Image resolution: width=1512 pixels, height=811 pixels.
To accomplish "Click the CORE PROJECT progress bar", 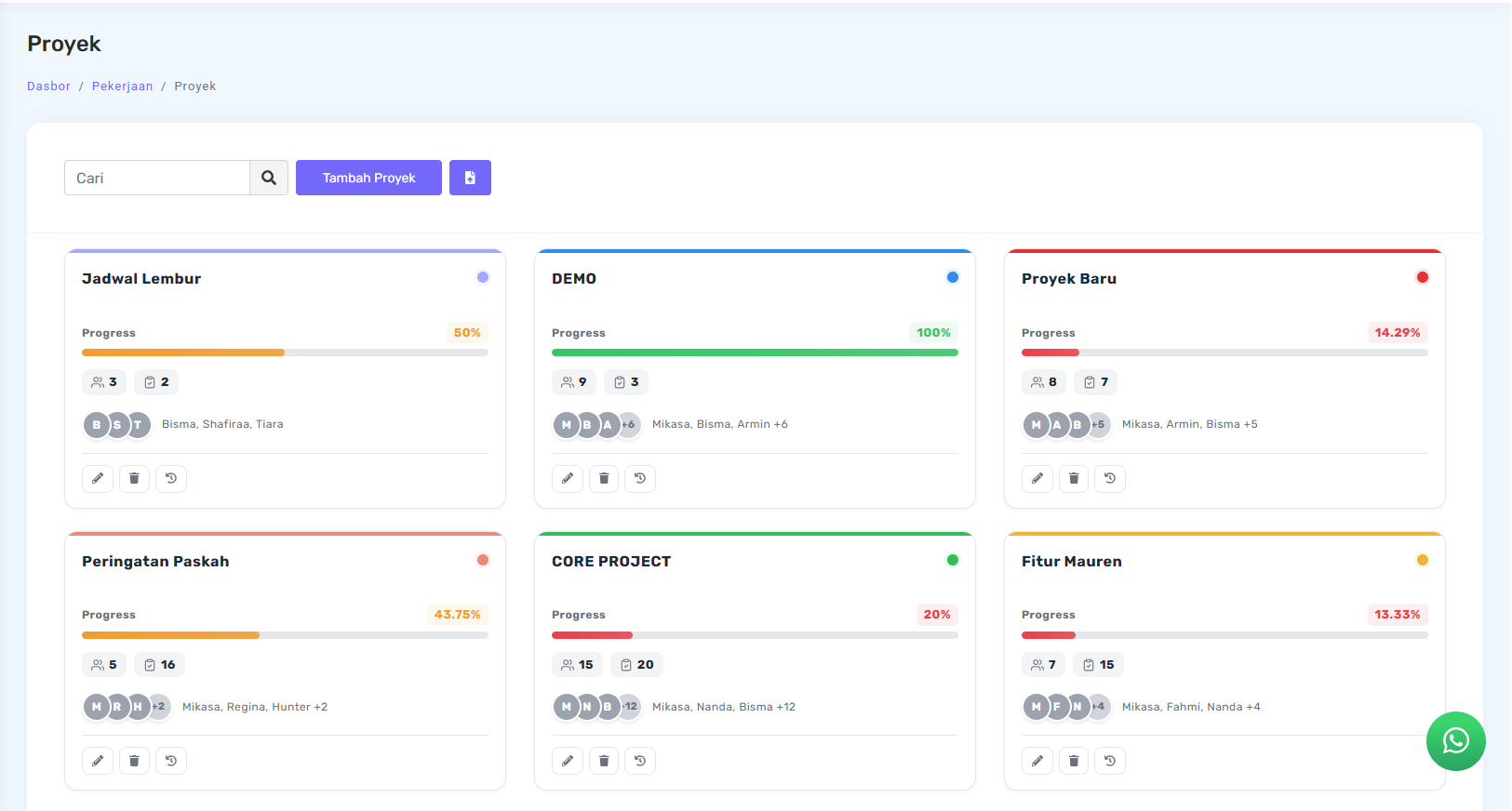I will tap(754, 635).
